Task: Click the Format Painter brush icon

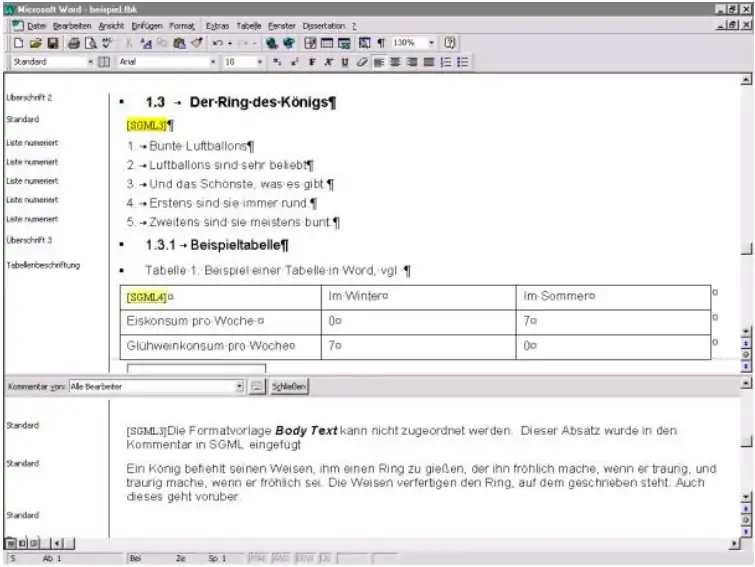Action: point(196,44)
